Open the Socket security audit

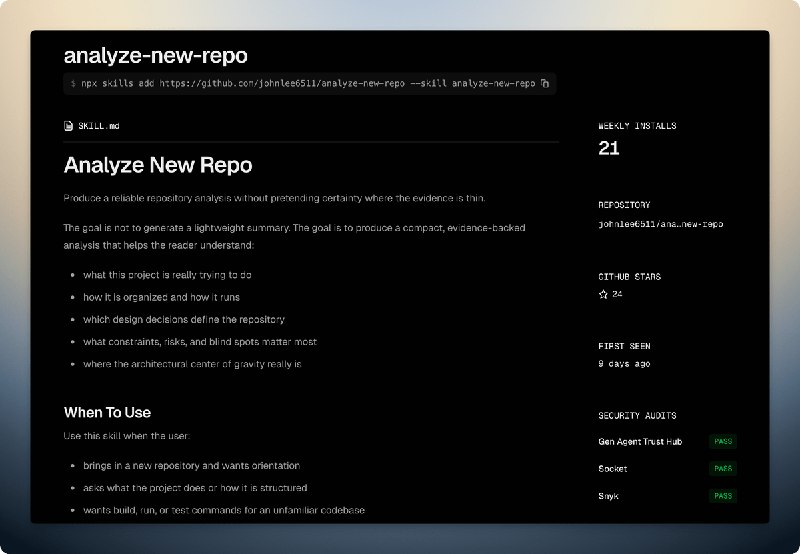(x=613, y=468)
